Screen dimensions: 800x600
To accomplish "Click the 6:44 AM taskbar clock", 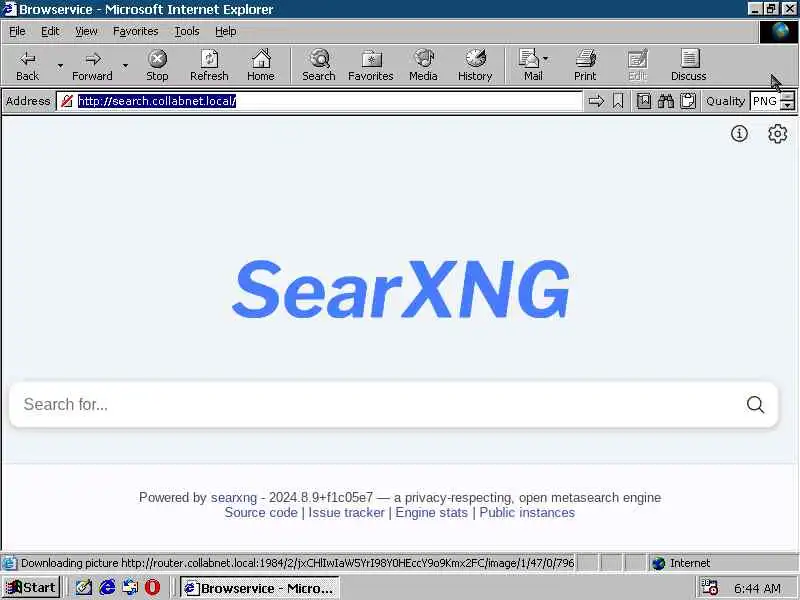I will [x=757, y=589].
